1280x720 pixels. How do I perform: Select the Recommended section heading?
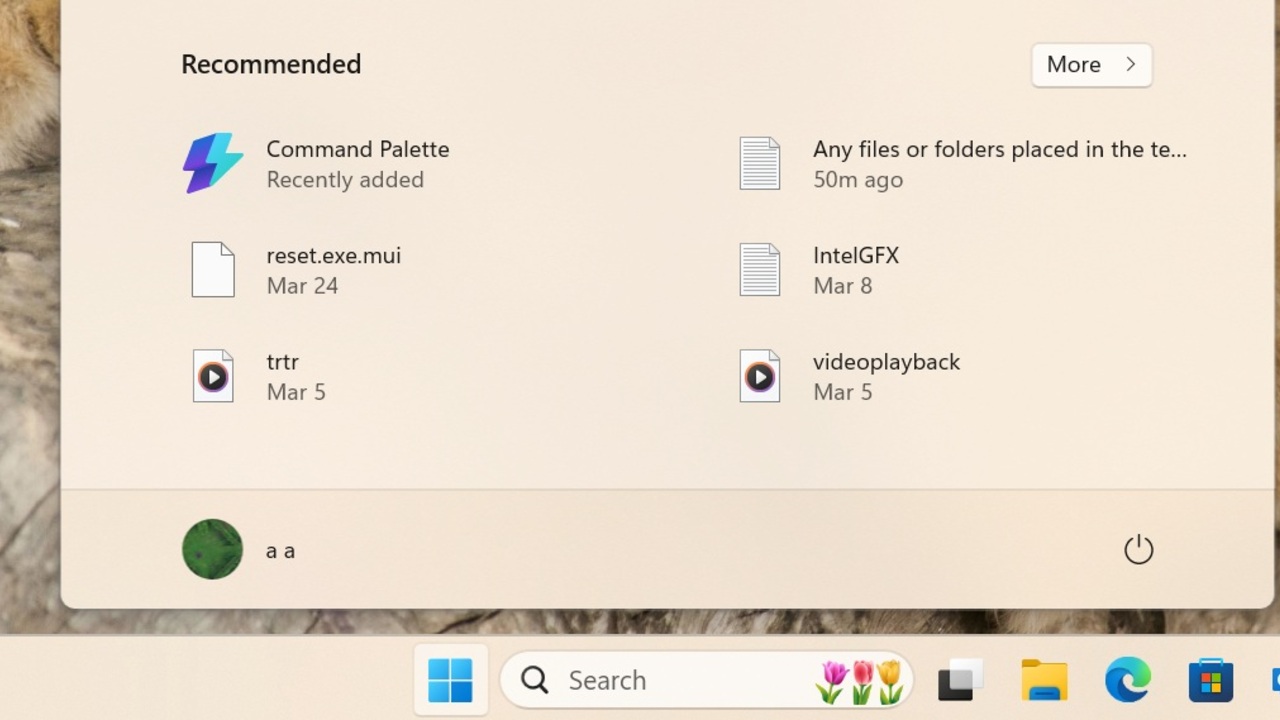click(270, 64)
